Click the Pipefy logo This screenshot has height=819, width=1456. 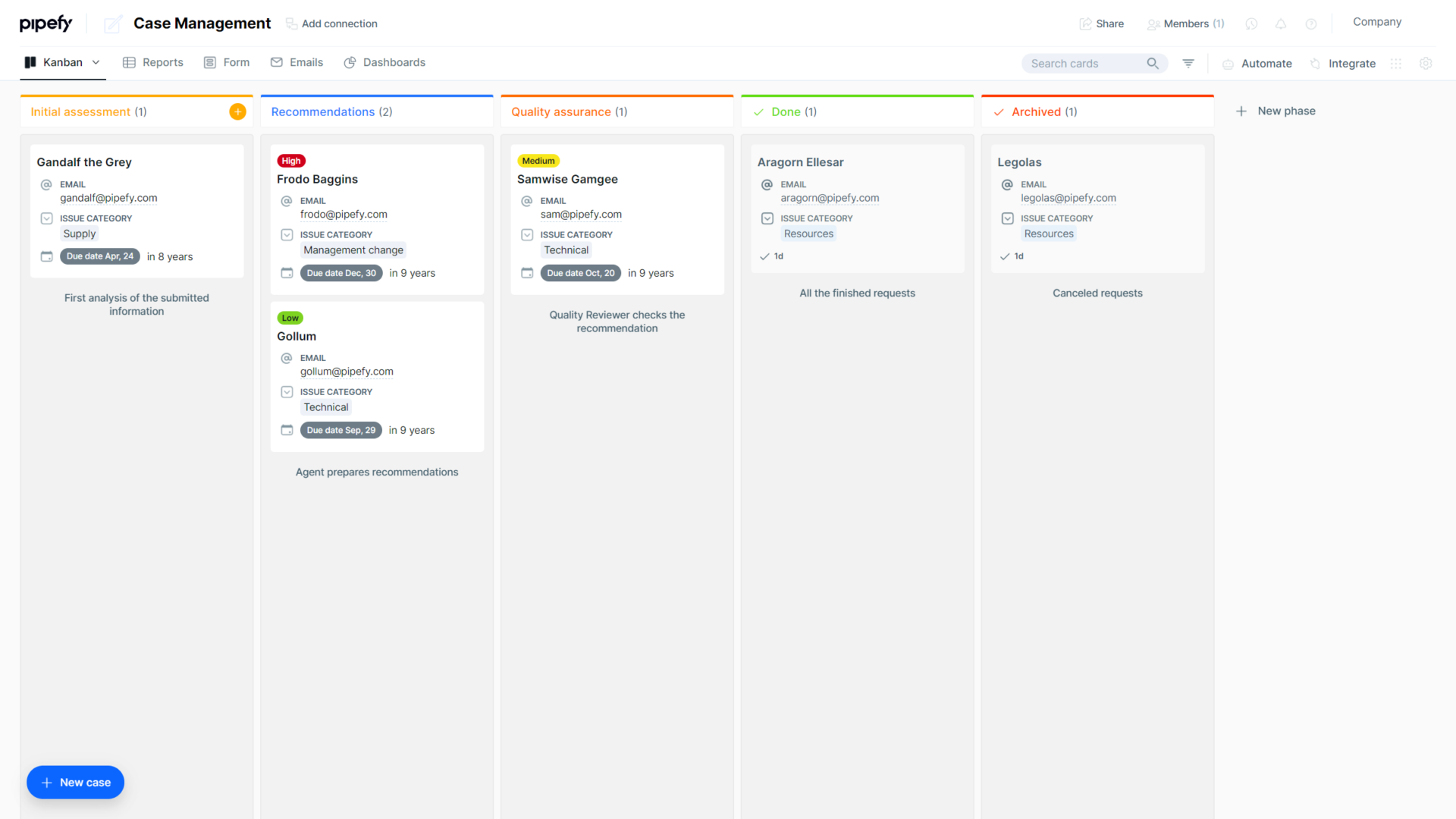tap(45, 23)
